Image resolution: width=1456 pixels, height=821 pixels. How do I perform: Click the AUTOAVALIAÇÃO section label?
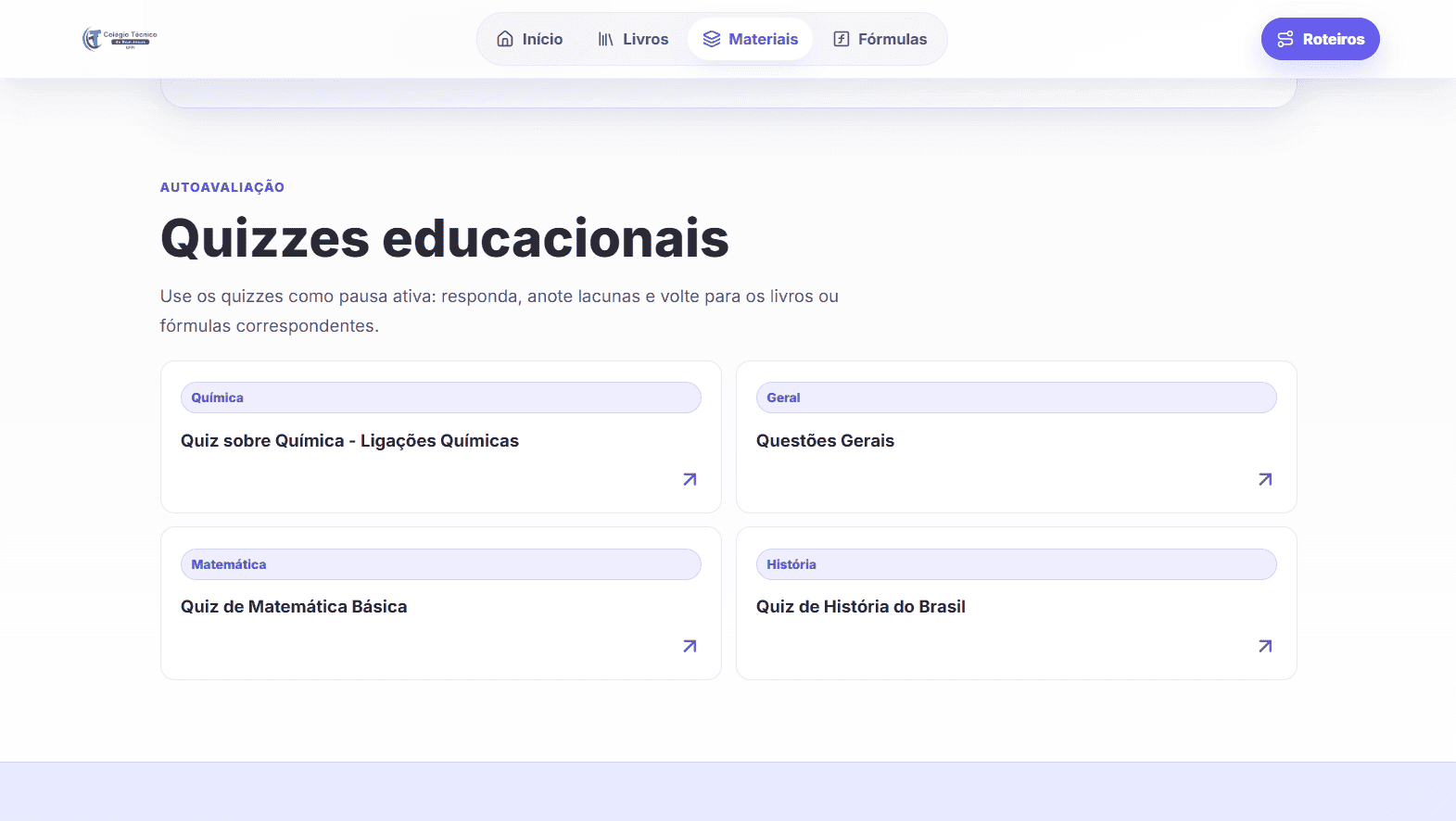222,187
